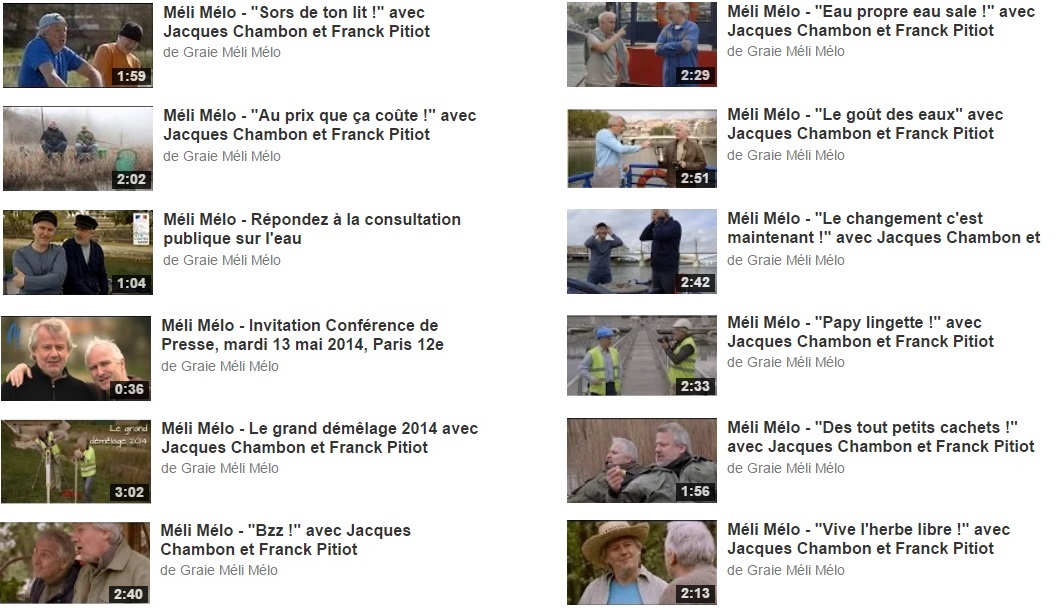Select the "Papy lingette !" video thumbnail

pyautogui.click(x=642, y=355)
